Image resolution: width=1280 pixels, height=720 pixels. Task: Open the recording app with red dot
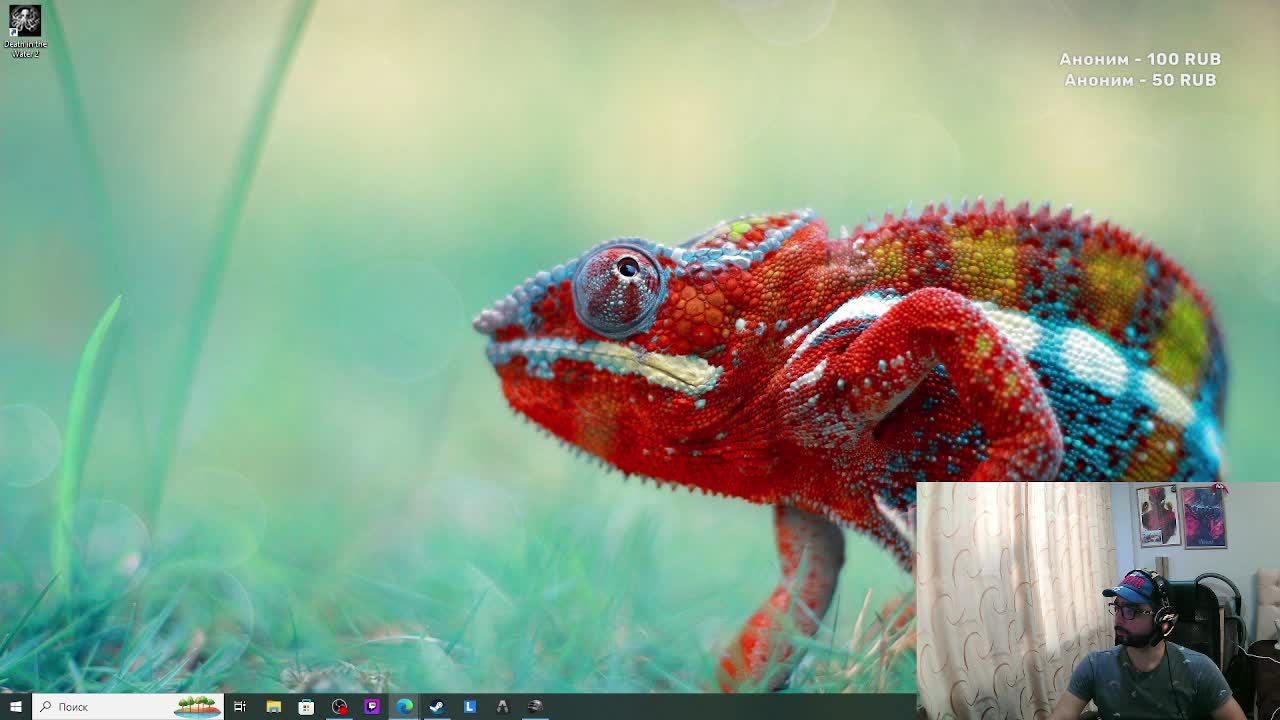tap(339, 706)
